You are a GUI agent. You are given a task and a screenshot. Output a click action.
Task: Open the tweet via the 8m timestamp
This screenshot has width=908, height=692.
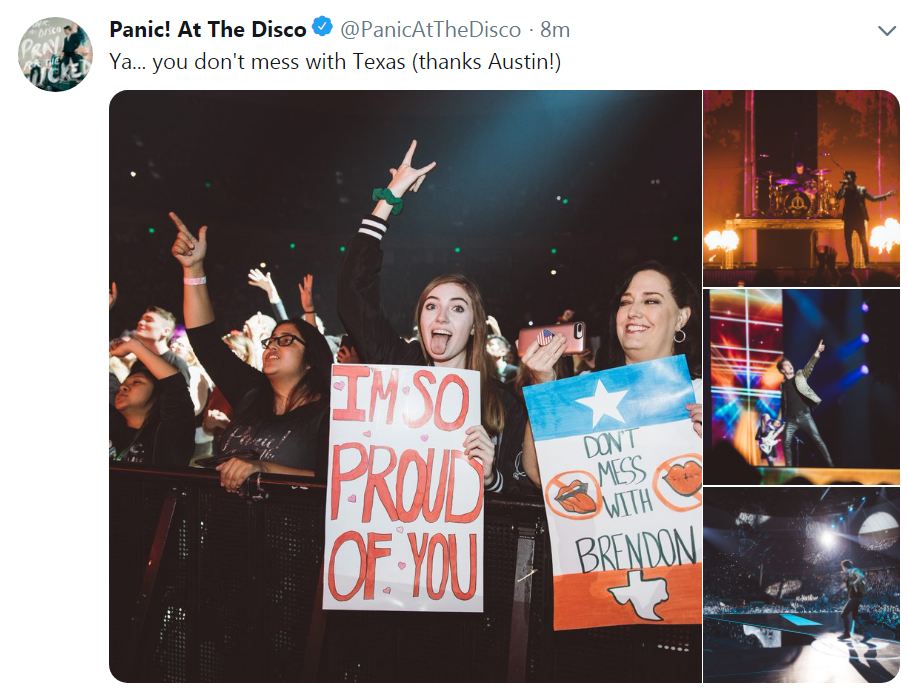tap(555, 30)
